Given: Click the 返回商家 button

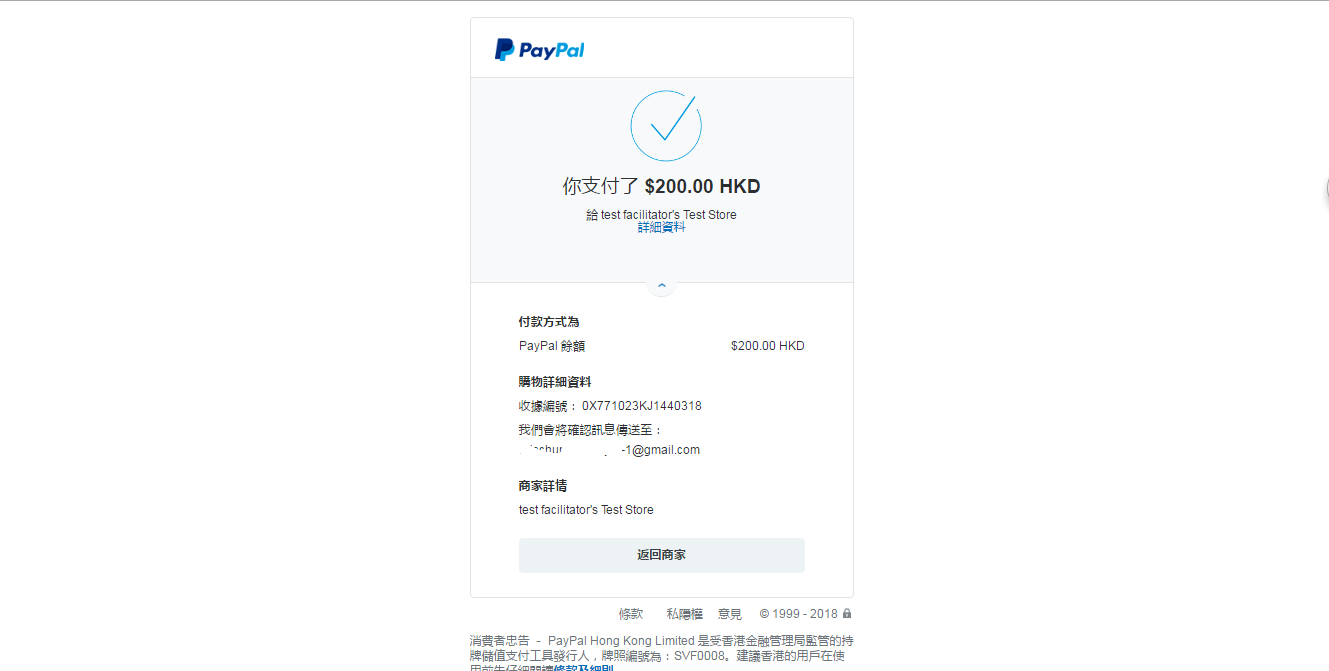Looking at the screenshot, I should 662,555.
